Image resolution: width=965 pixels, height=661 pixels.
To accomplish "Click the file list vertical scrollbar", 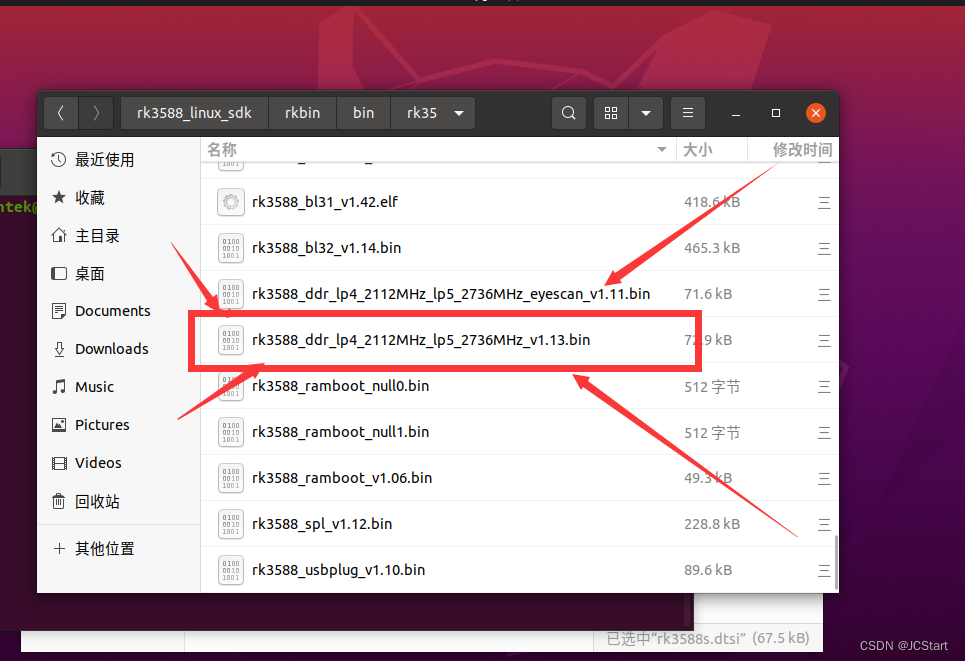I will [x=836, y=563].
